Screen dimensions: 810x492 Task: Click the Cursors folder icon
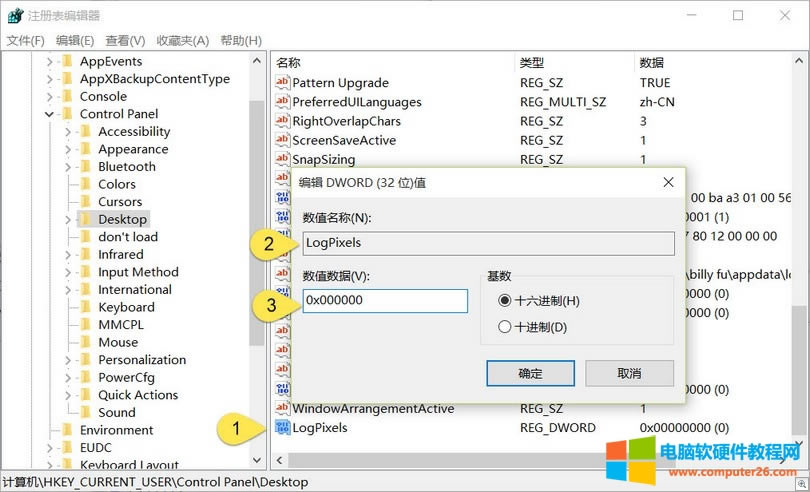point(86,202)
